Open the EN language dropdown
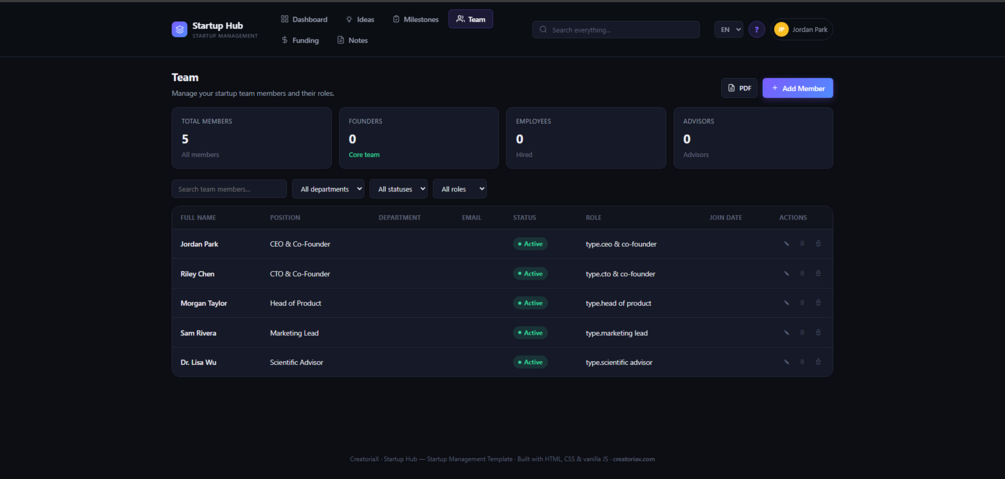 729,29
